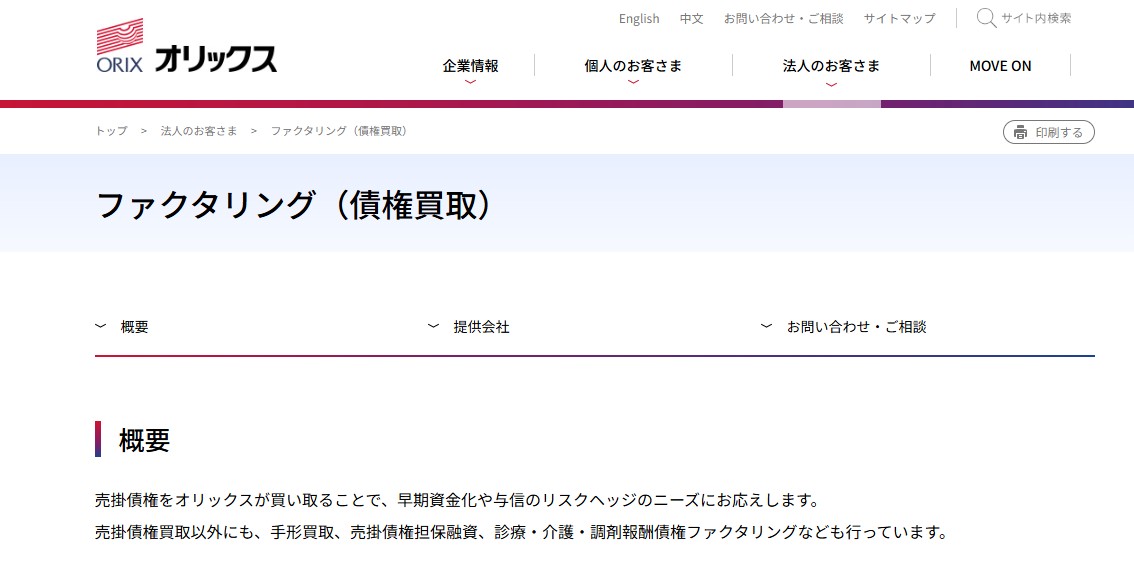Open the 企業情報 menu
1134x565 pixels.
click(470, 66)
